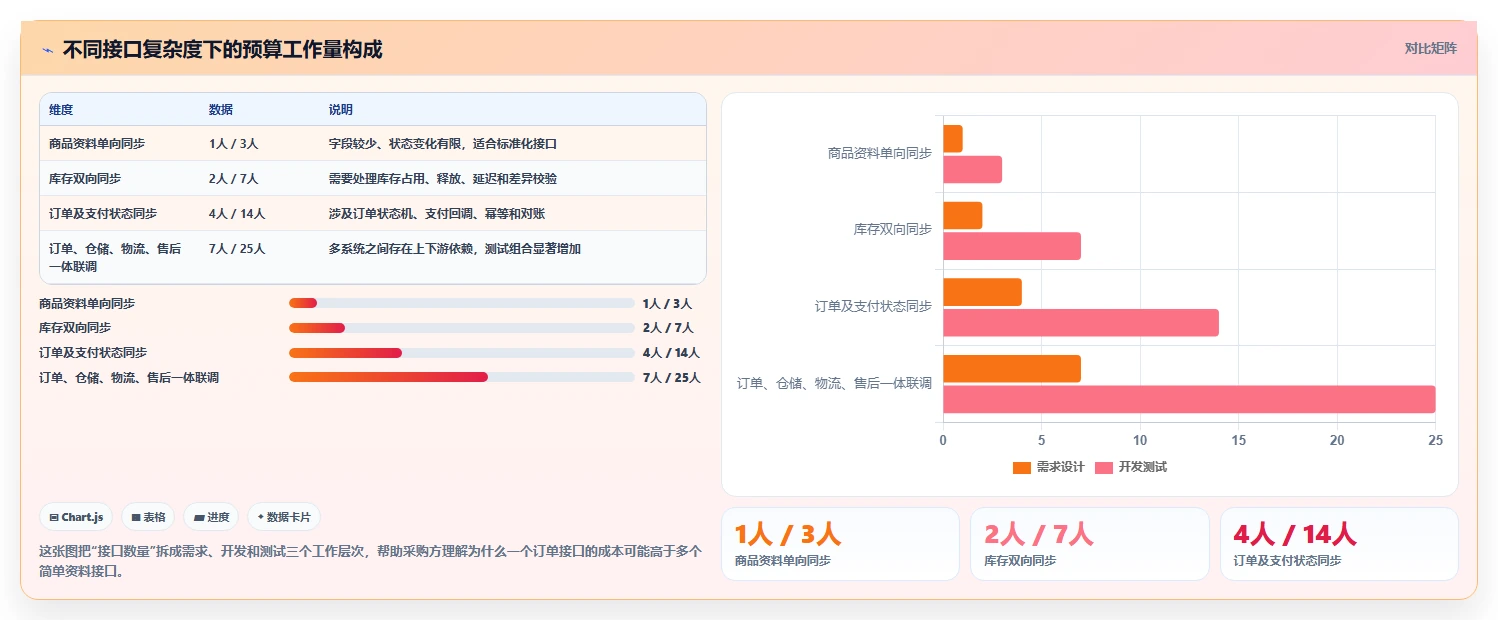This screenshot has width=1498, height=620.
Task: Select the Chart.js tag chip
Action: pyautogui.click(x=77, y=517)
